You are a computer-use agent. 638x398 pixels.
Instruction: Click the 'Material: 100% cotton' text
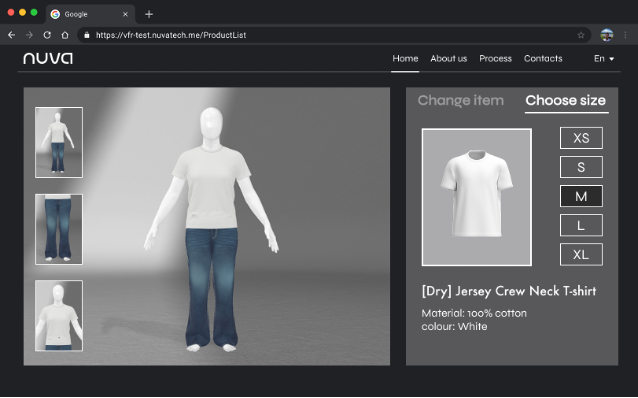[474, 313]
